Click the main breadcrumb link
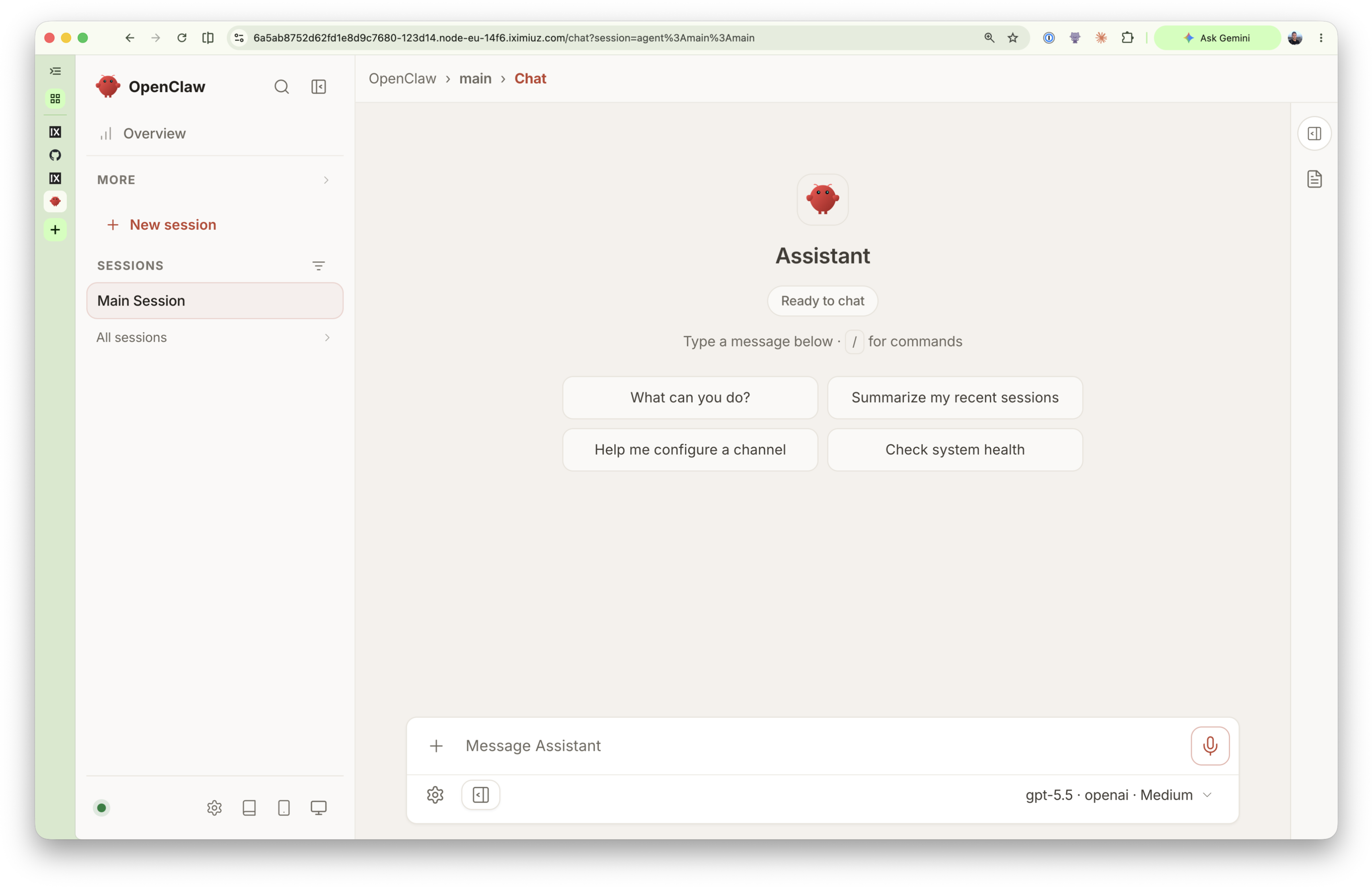Viewport: 1372px width, 887px height. (x=476, y=78)
